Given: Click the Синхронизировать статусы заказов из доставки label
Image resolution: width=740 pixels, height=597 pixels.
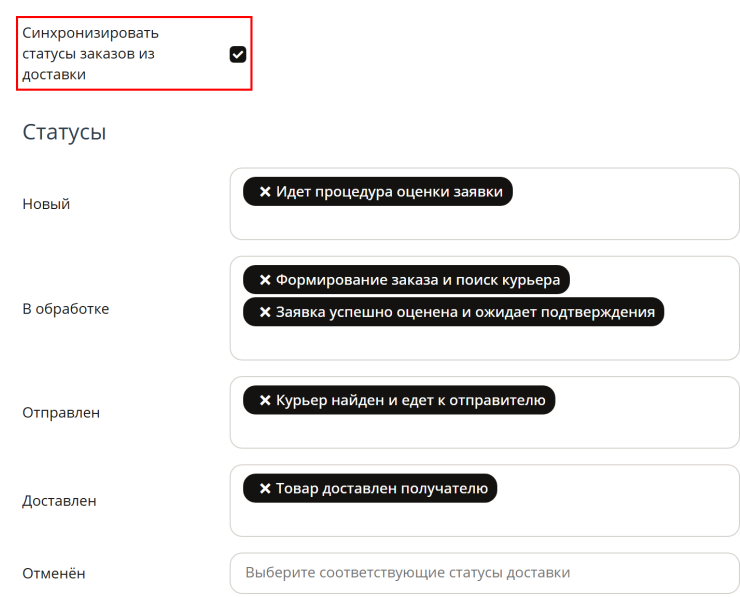Looking at the screenshot, I should pos(91,54).
